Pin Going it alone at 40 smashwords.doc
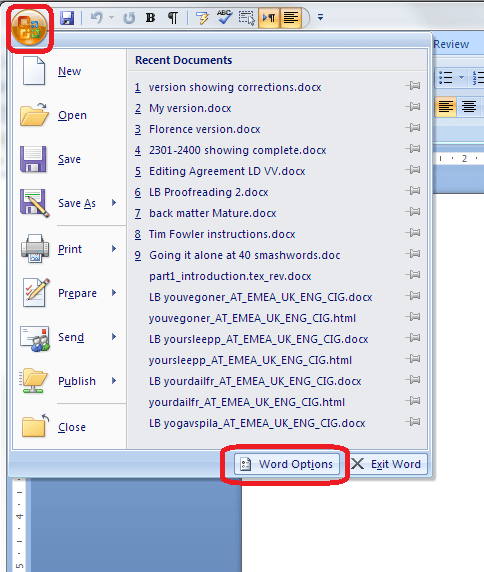 413,254
